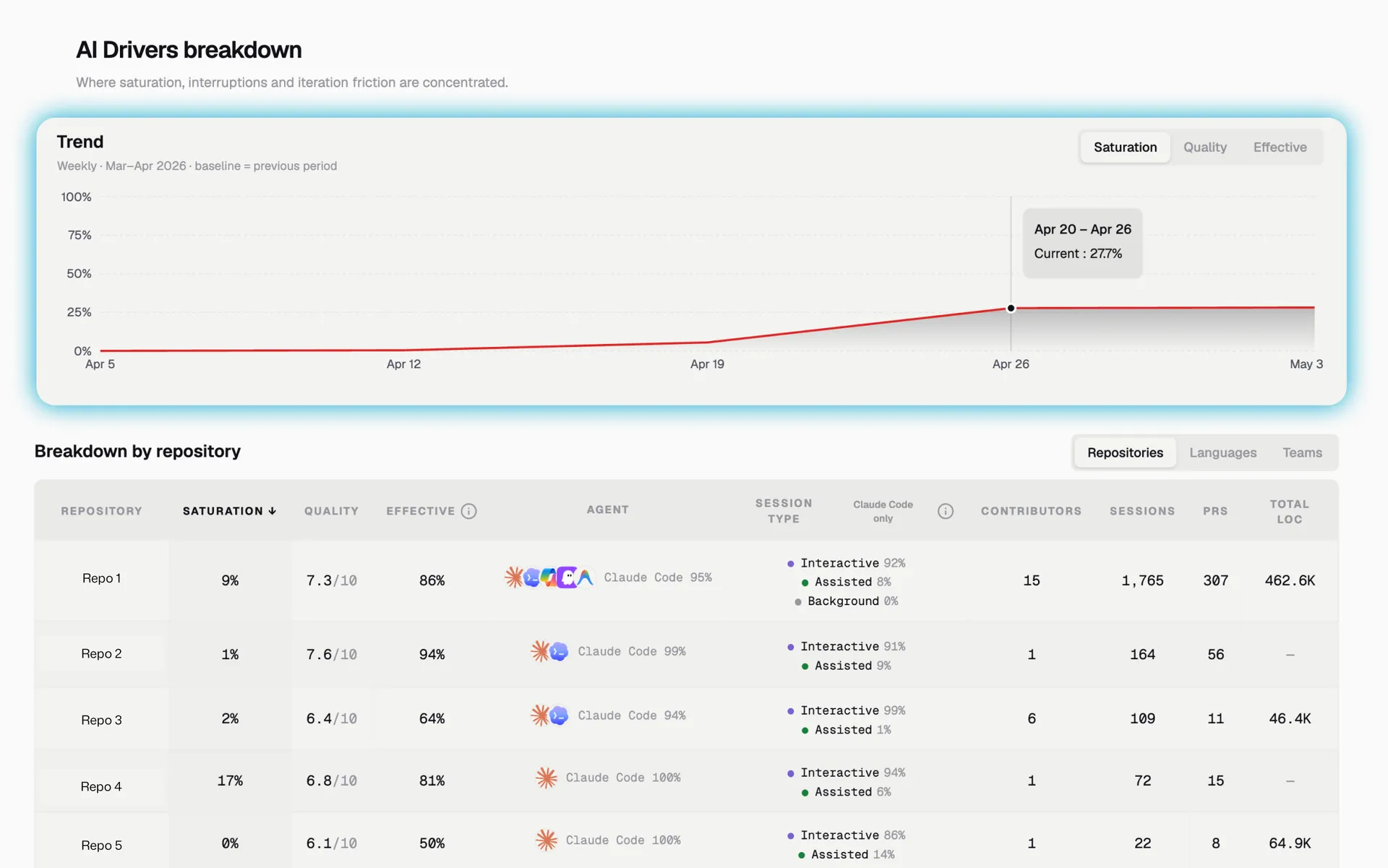Switch the trend chart to Effective

[1280, 147]
